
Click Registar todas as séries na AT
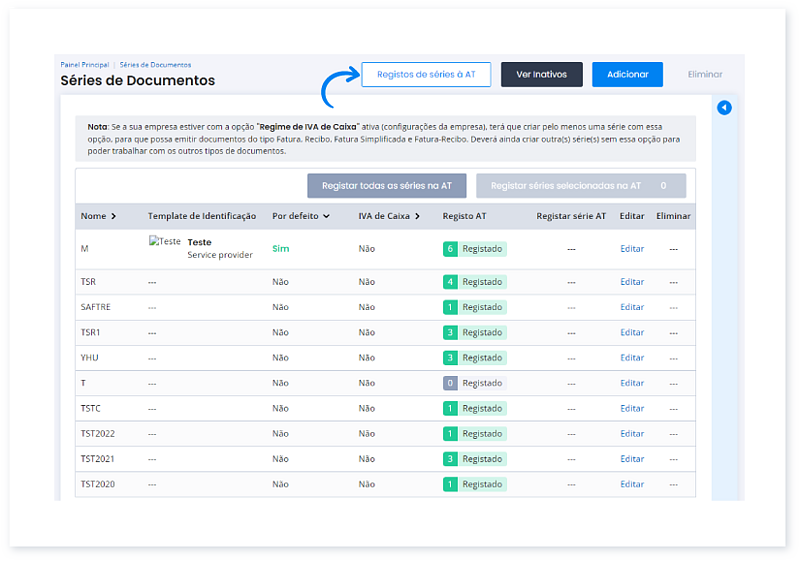pyautogui.click(x=387, y=186)
